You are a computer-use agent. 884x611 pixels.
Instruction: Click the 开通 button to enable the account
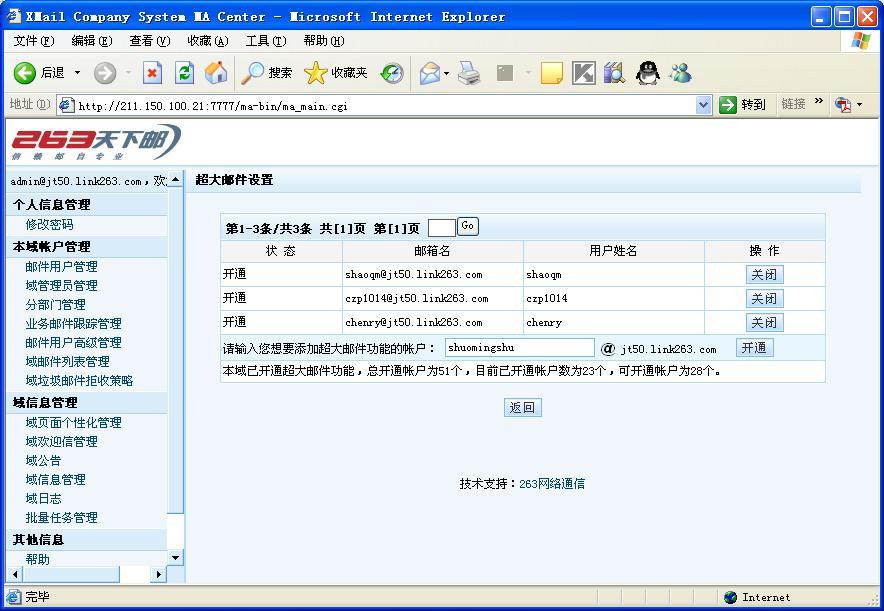(x=754, y=348)
